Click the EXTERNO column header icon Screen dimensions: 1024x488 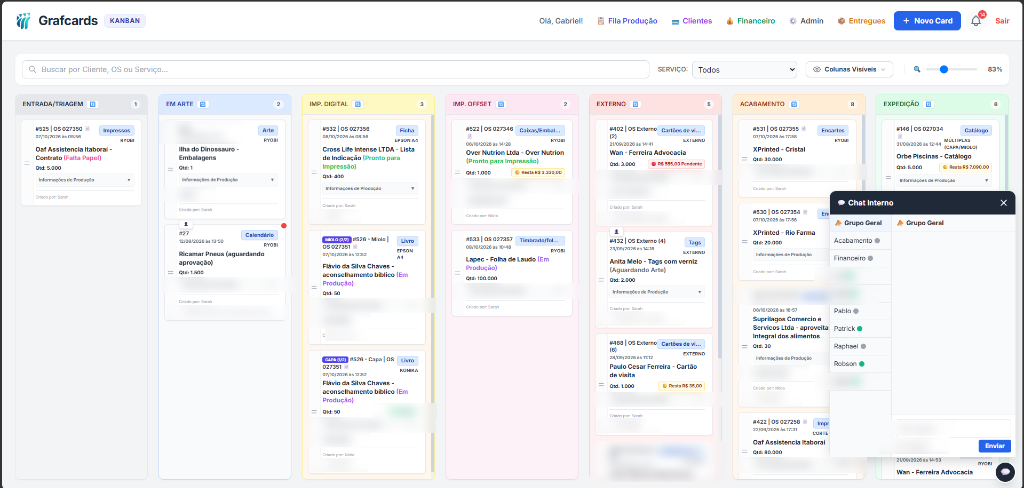tap(635, 104)
